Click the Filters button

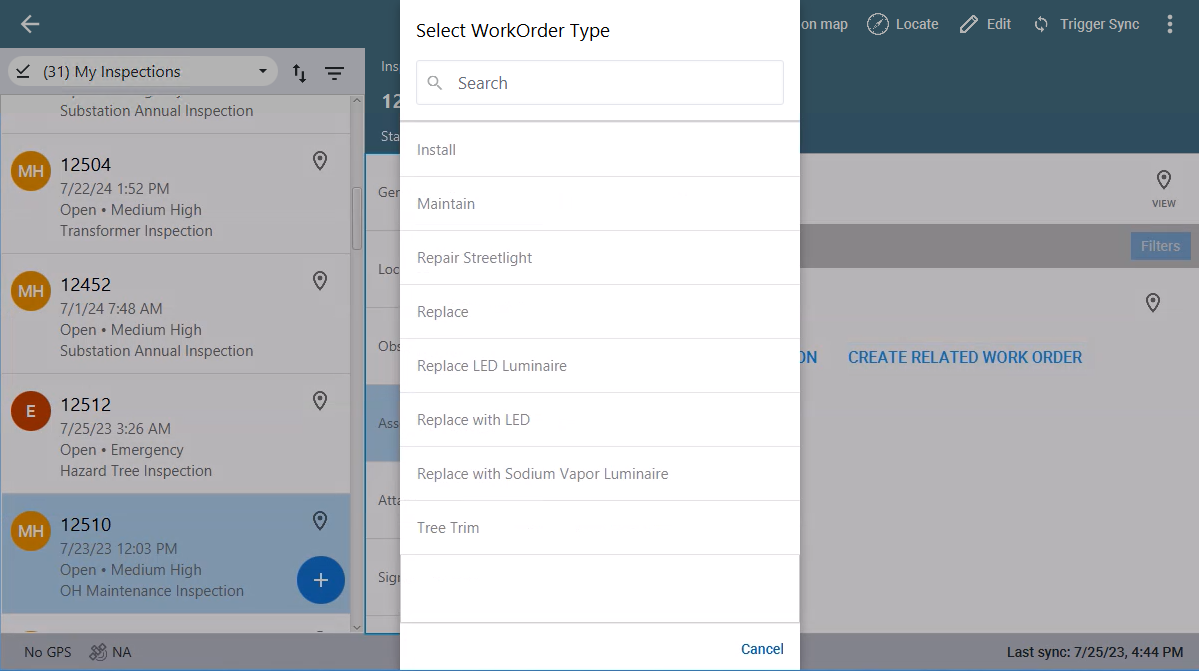coord(1160,246)
